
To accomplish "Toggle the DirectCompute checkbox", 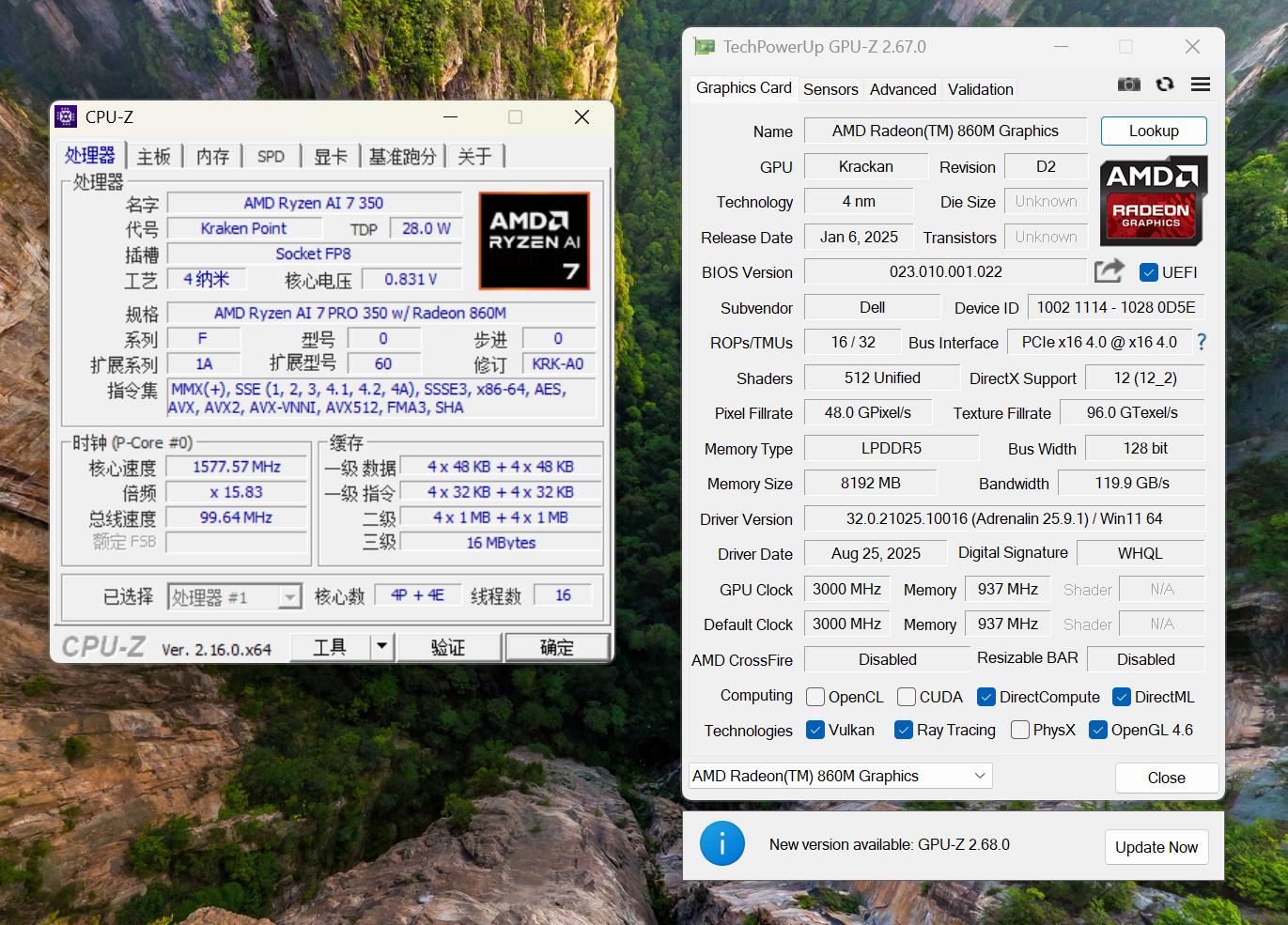I will tap(986, 697).
